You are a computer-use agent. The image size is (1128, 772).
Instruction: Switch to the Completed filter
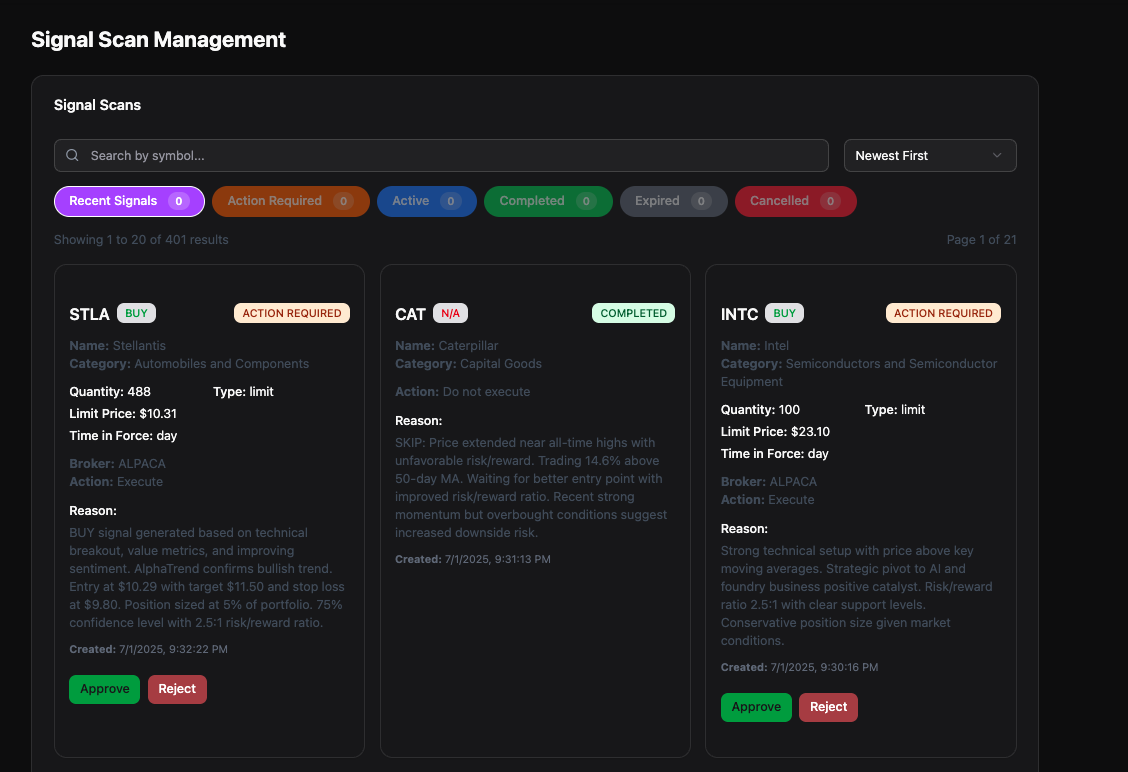pos(548,201)
